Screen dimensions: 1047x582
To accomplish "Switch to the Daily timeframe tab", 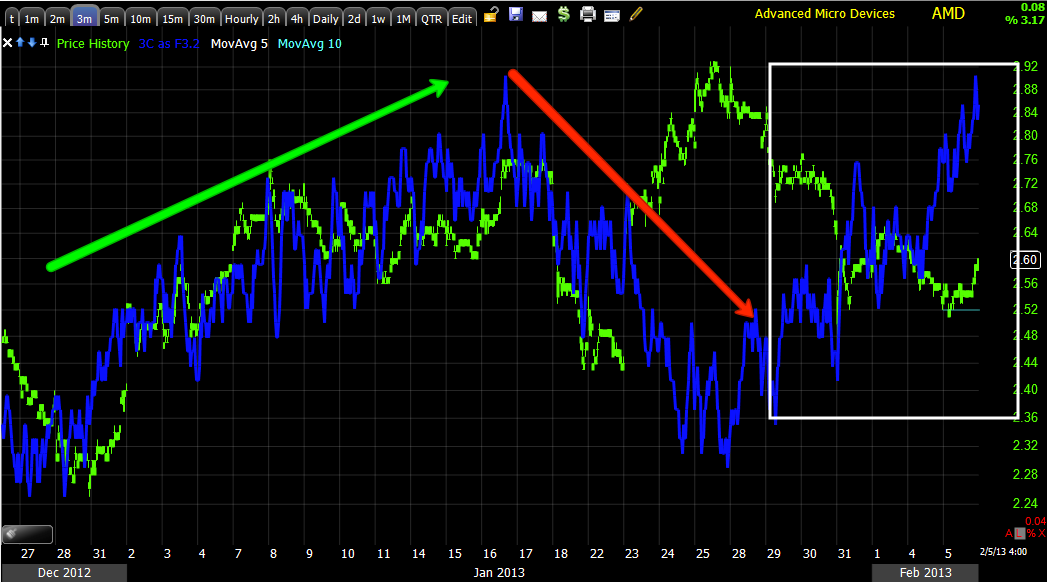I will (x=326, y=18).
